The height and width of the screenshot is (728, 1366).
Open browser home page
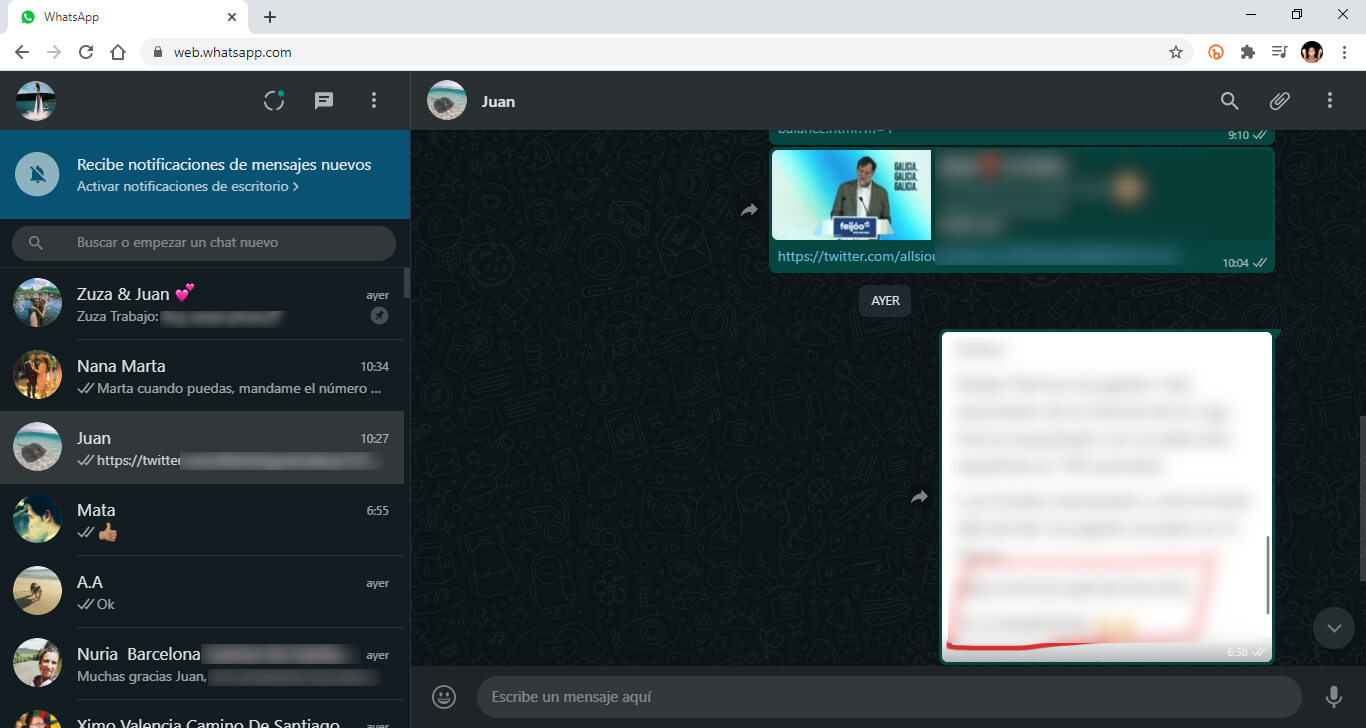118,52
